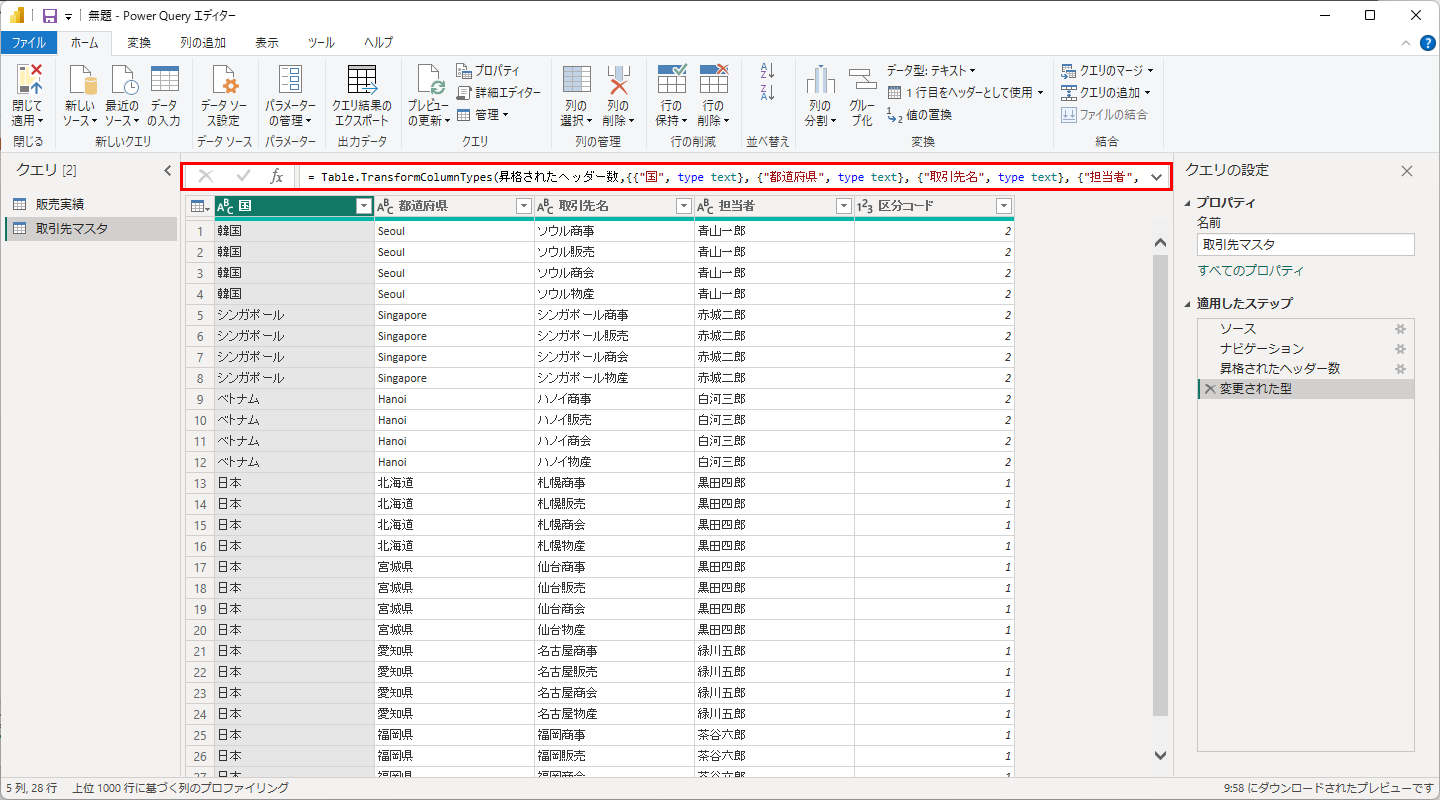Cancel formula edit with X icon
1440x800 pixels.
pos(206,177)
